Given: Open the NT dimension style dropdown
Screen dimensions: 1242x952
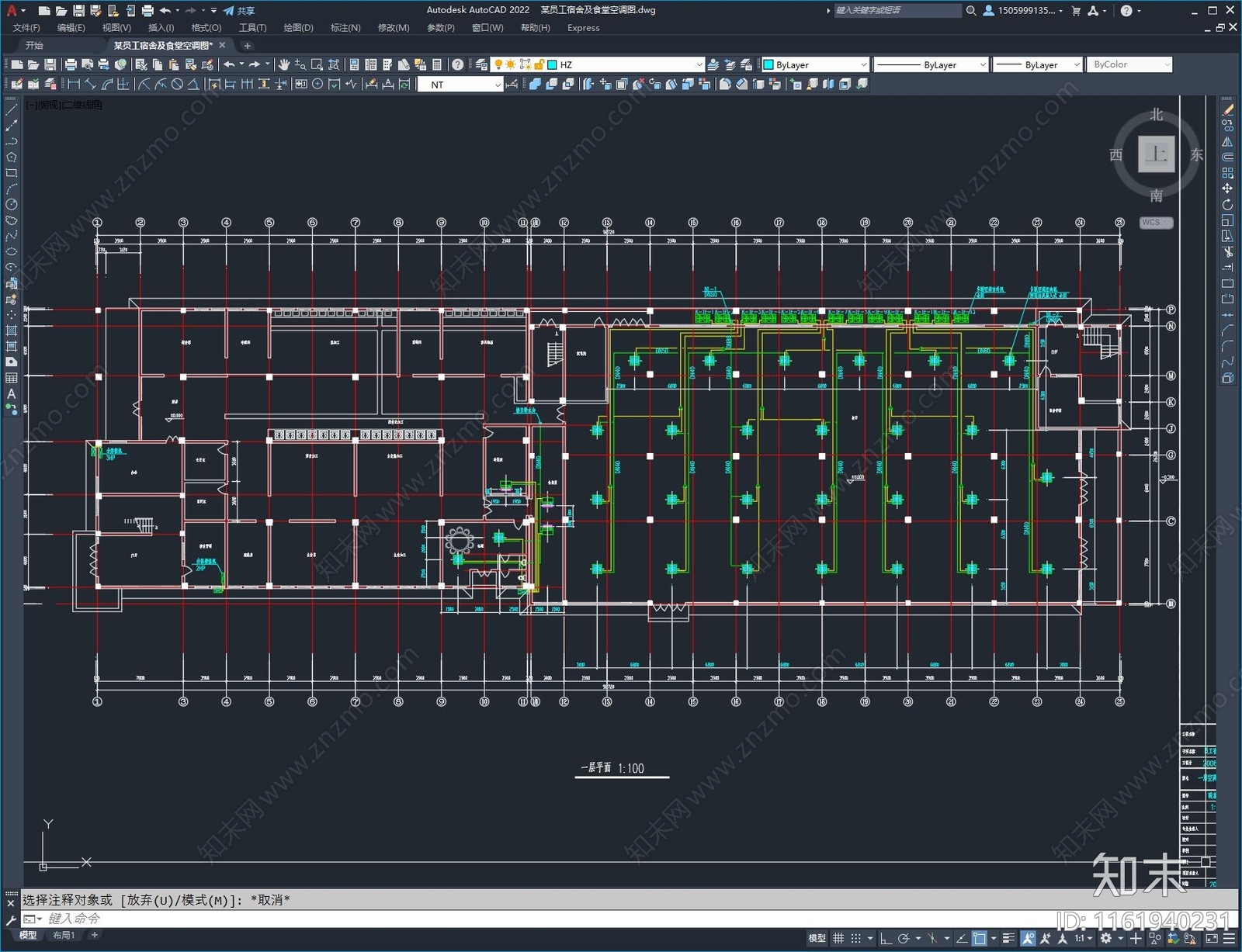Looking at the screenshot, I should [x=461, y=85].
